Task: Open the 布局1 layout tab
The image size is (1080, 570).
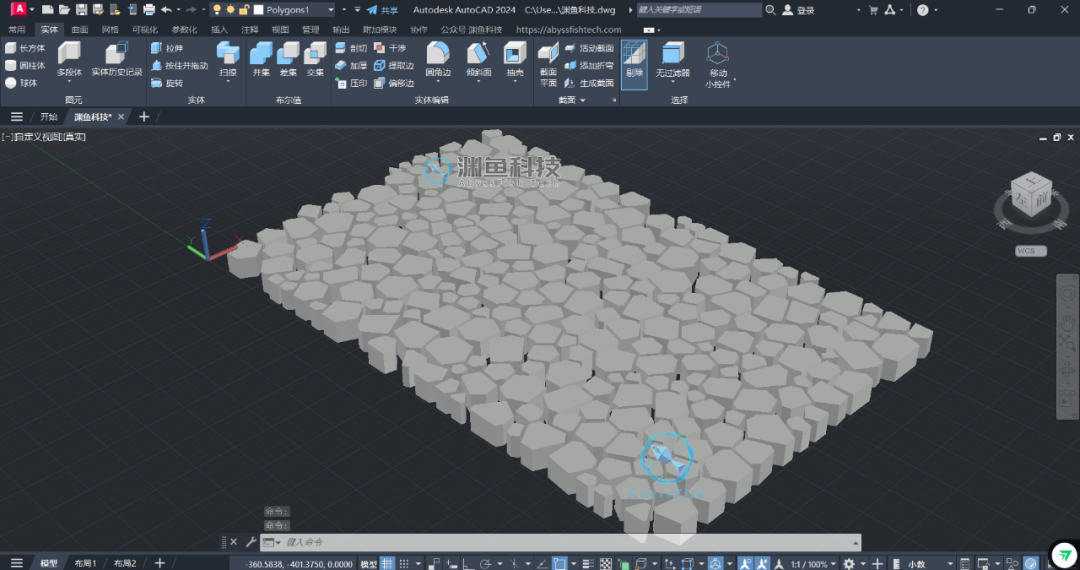Action: click(x=84, y=563)
